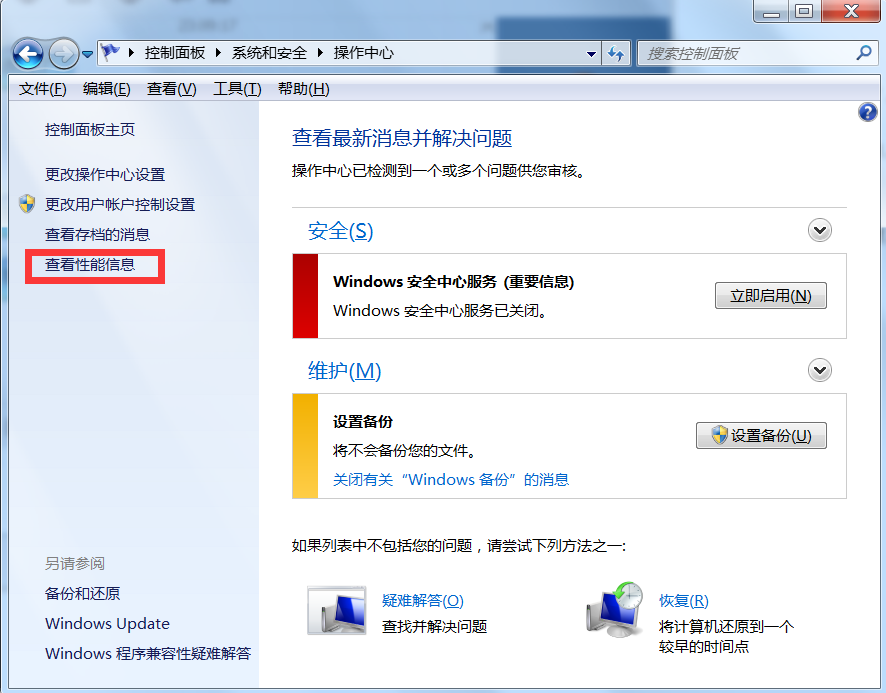
Task: Open the 工具(T) menu
Action: coord(237,89)
